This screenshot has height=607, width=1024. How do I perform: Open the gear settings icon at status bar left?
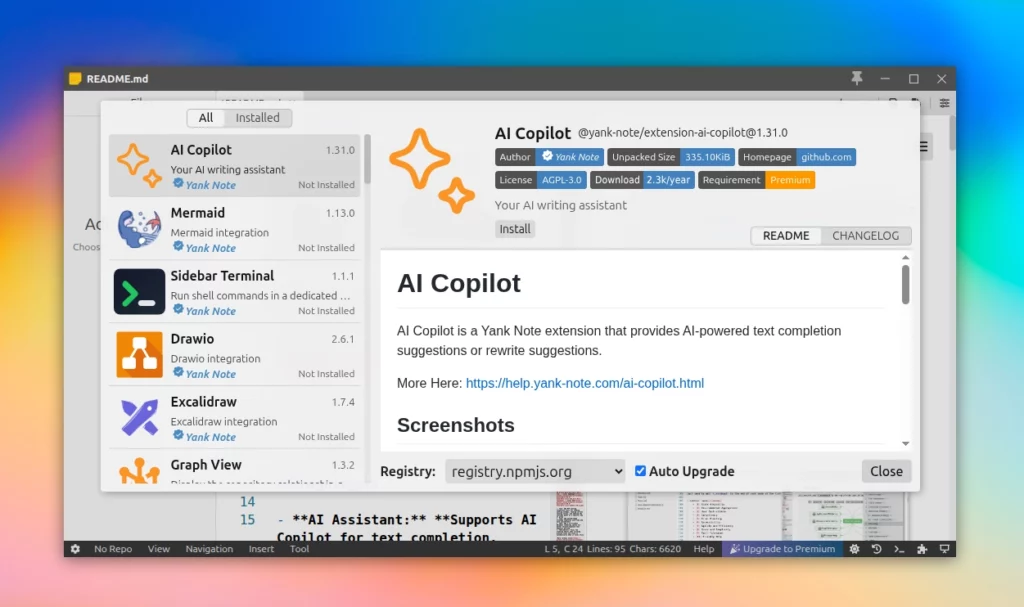76,549
